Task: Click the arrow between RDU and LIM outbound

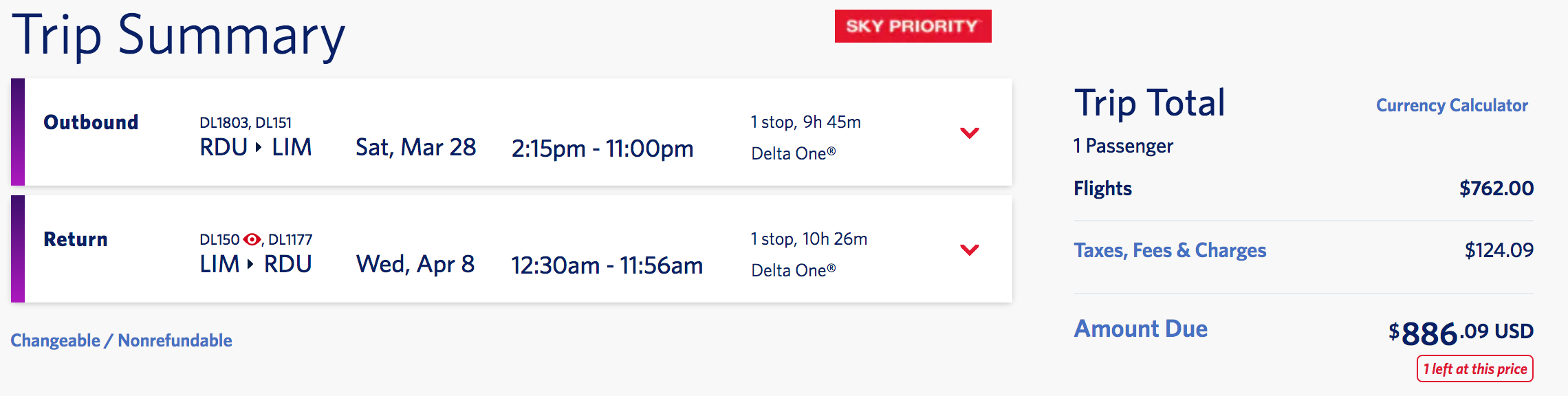Action: click(x=259, y=147)
